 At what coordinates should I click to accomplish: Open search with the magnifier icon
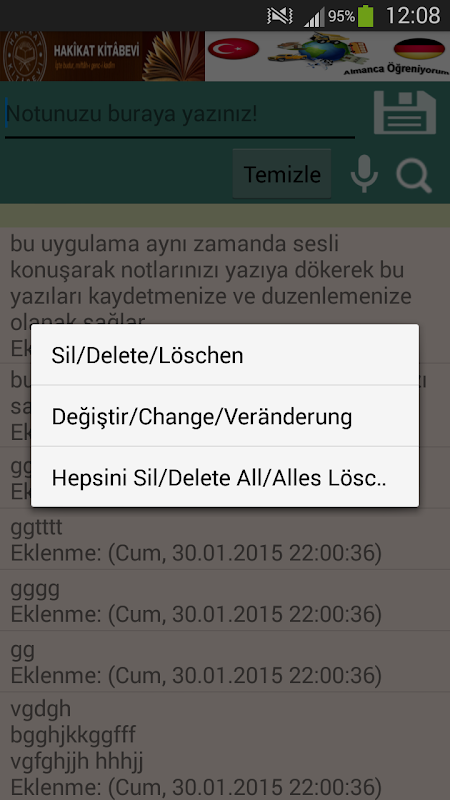tap(414, 176)
